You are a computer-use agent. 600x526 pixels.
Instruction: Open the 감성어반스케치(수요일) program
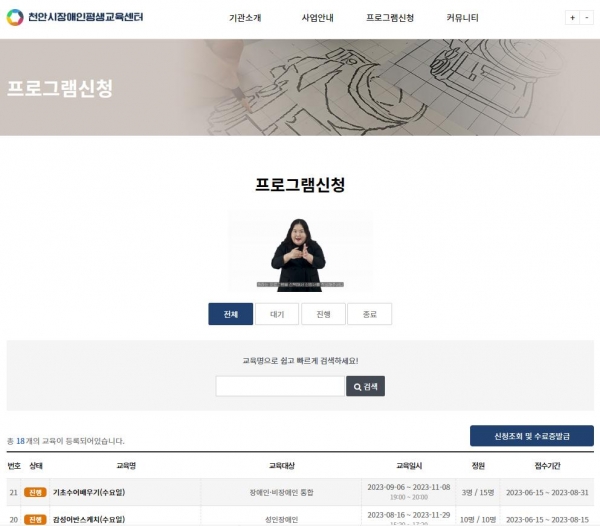(89, 519)
